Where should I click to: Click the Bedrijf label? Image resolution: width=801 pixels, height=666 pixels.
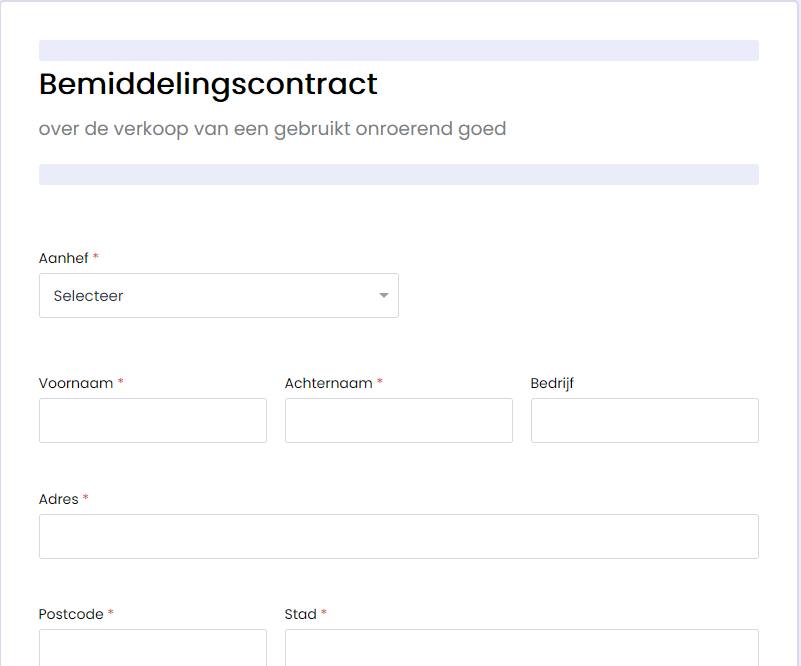point(552,383)
